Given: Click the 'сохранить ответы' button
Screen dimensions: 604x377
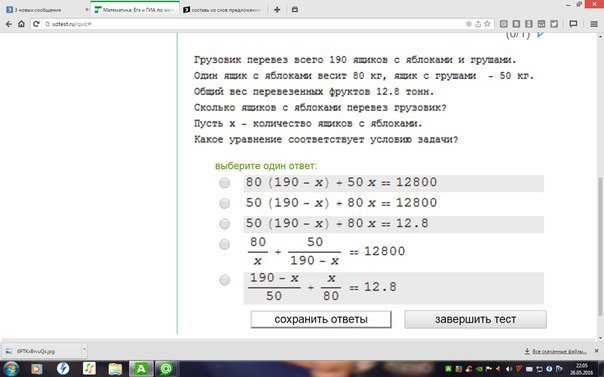Looking at the screenshot, I should (x=321, y=319).
